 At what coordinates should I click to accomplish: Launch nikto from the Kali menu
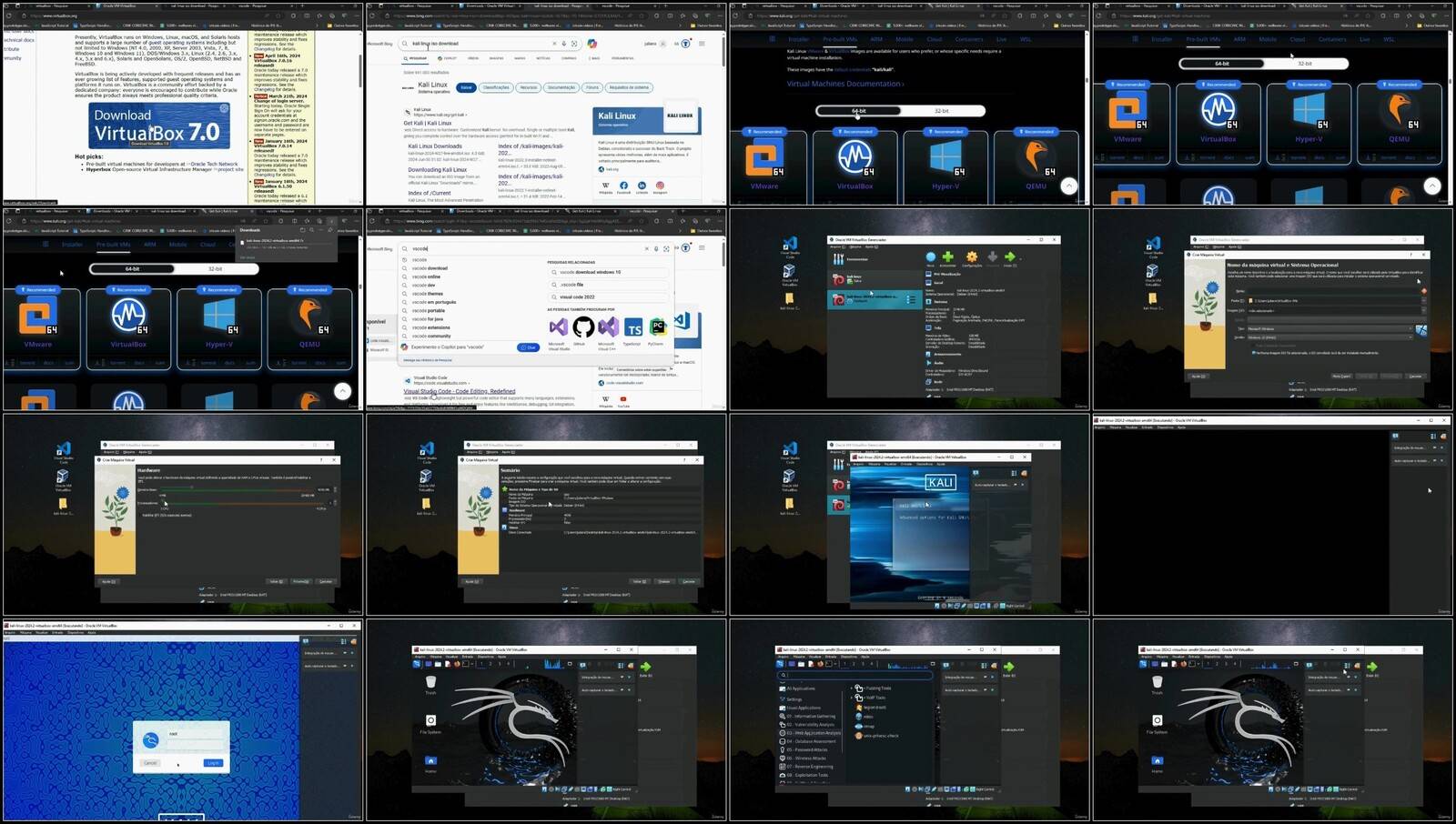tap(864, 717)
